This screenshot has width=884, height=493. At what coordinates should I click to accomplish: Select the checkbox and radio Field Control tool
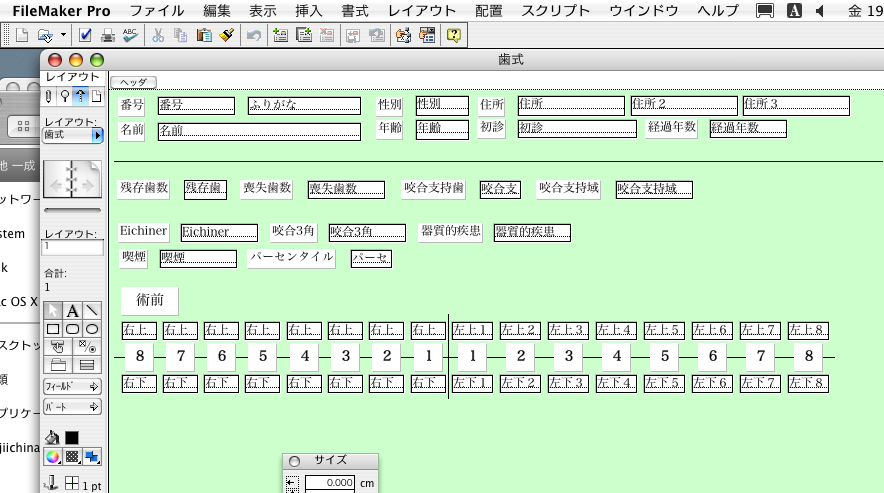click(87, 347)
